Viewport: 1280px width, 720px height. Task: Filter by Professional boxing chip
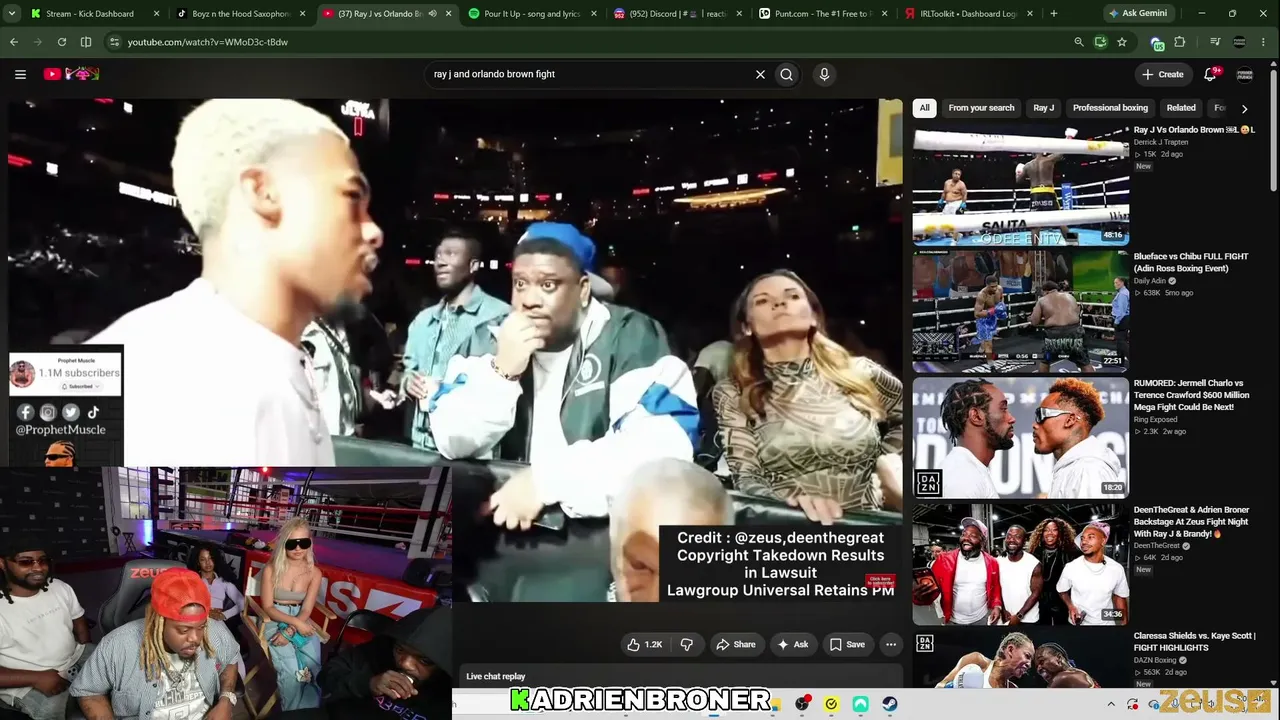(x=1110, y=108)
